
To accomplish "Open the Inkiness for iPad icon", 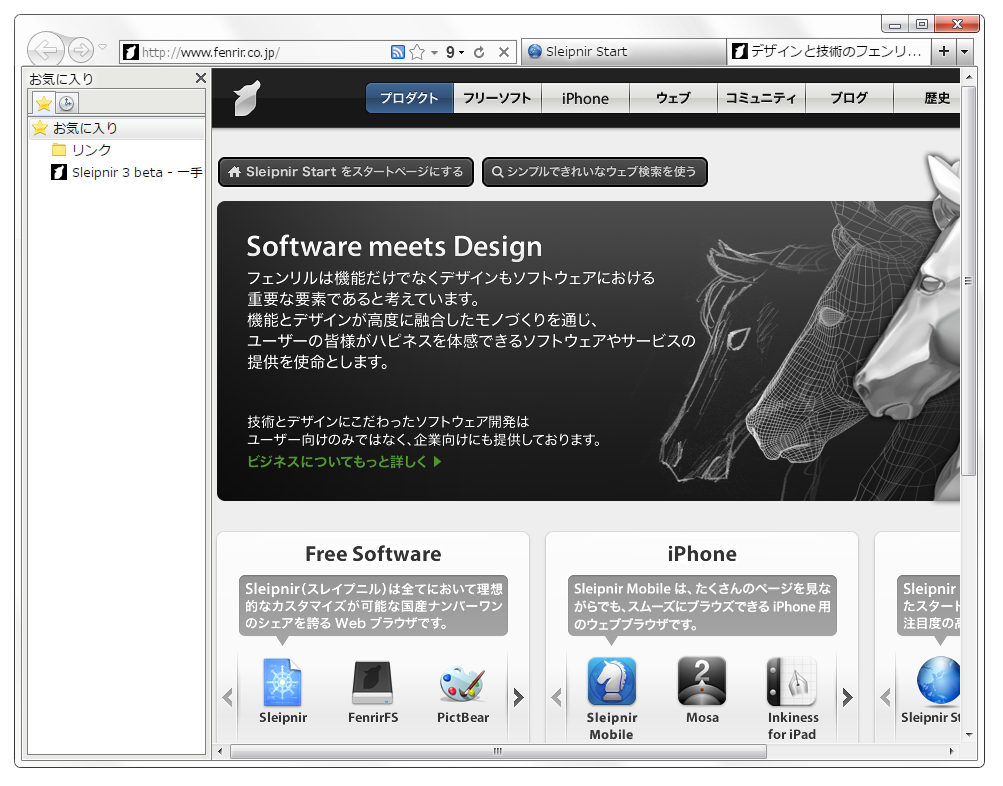I will (792, 681).
